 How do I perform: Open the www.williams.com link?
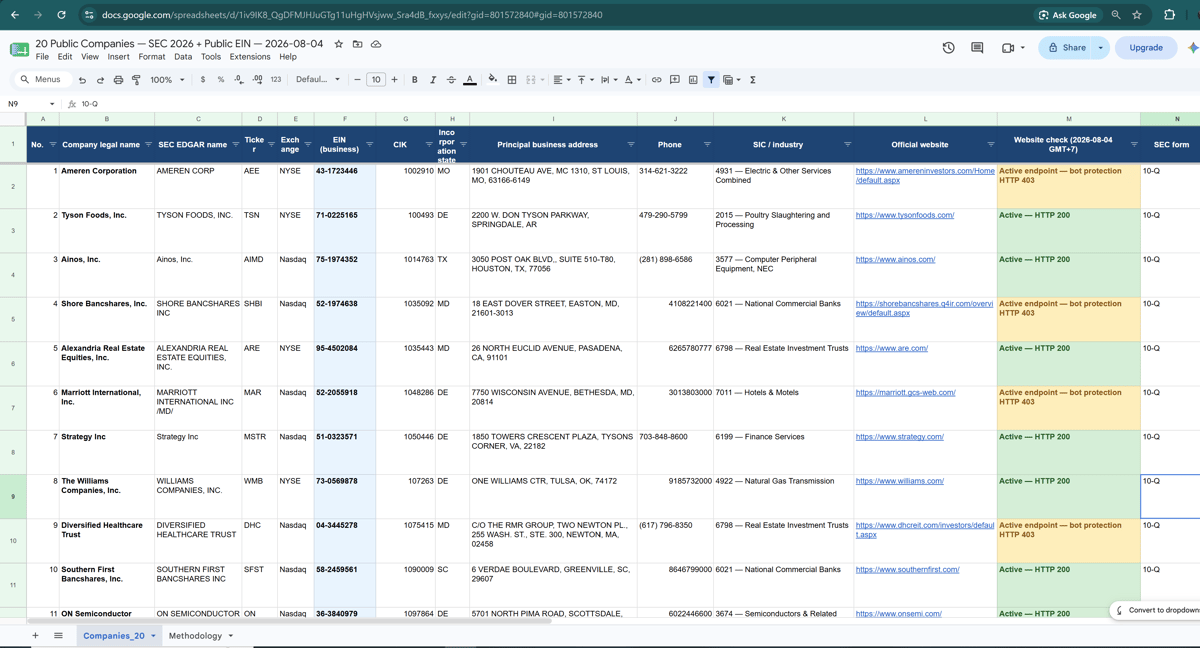900,481
